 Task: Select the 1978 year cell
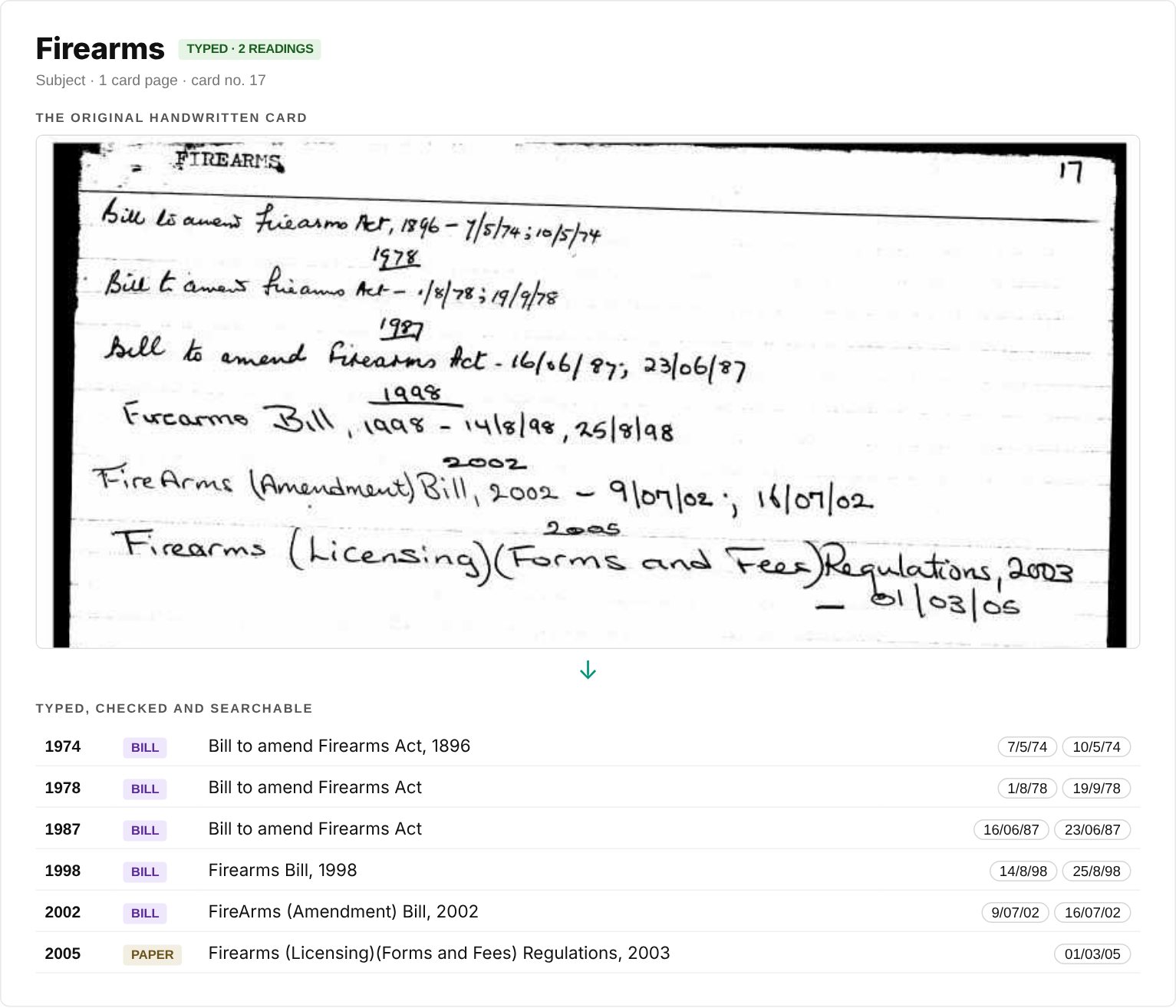(63, 788)
